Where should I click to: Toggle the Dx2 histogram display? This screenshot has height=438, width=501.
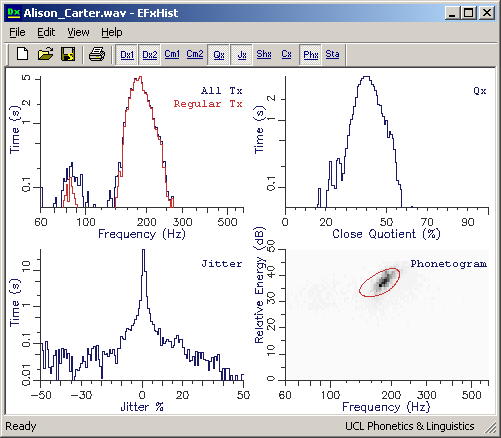pyautogui.click(x=150, y=55)
